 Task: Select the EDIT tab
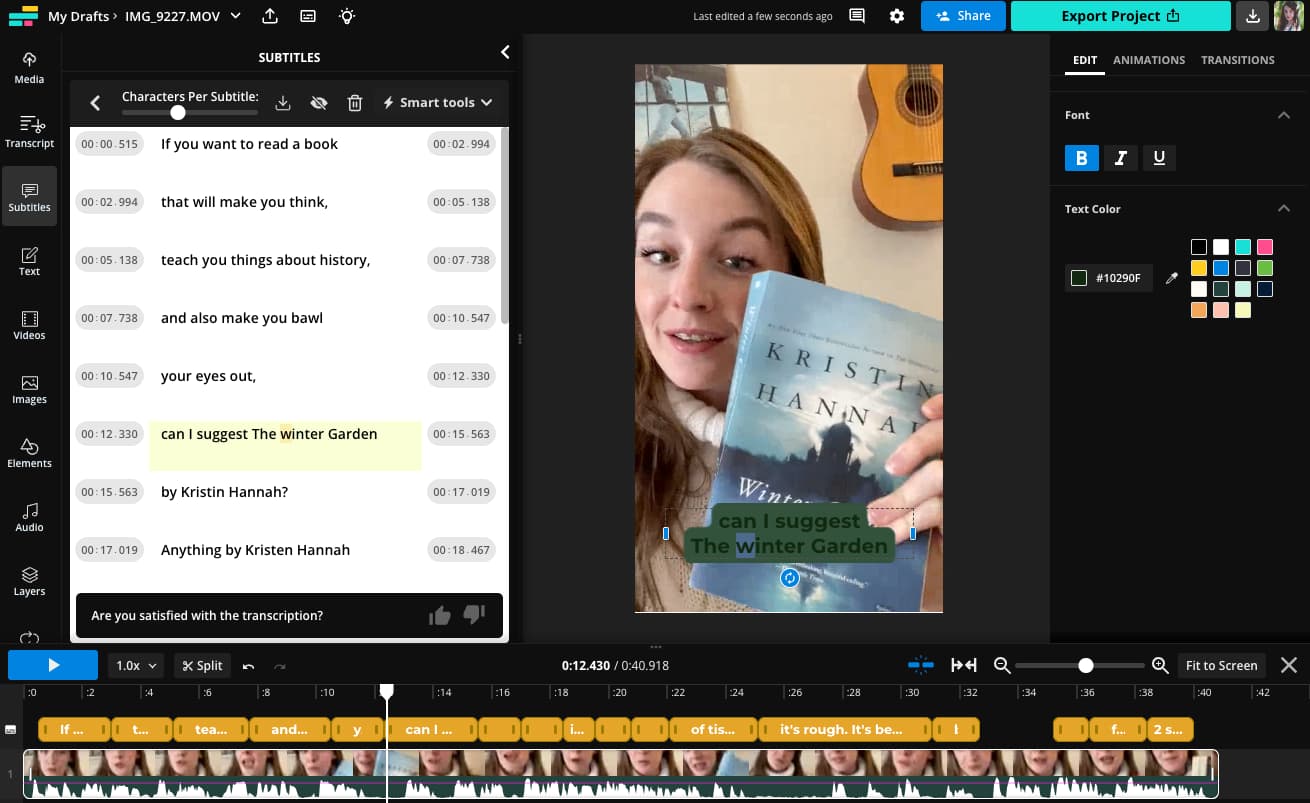click(1085, 60)
